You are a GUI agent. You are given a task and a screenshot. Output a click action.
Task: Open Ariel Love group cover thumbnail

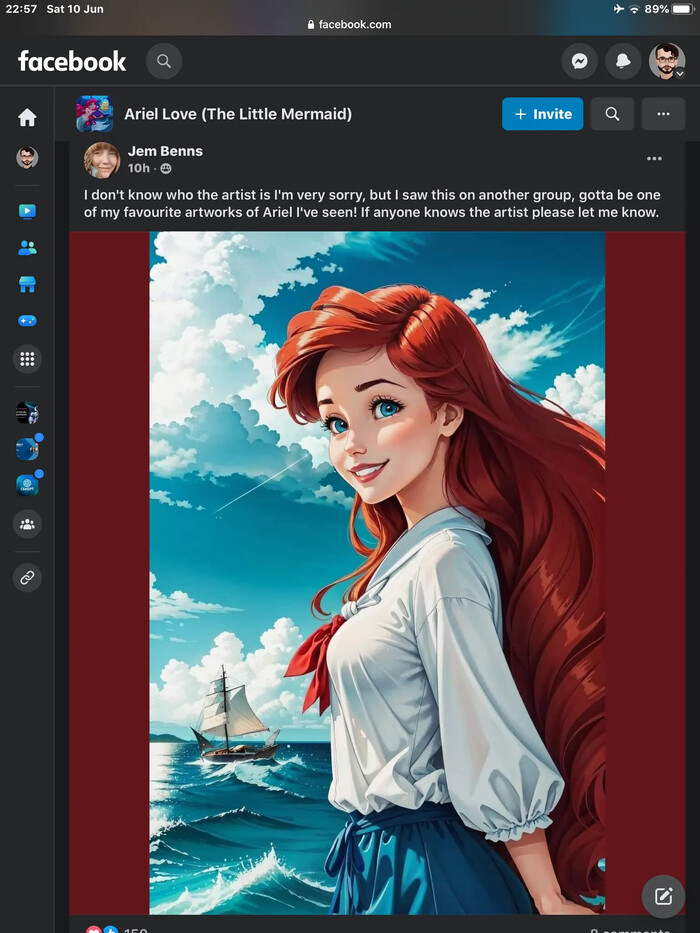click(x=95, y=114)
